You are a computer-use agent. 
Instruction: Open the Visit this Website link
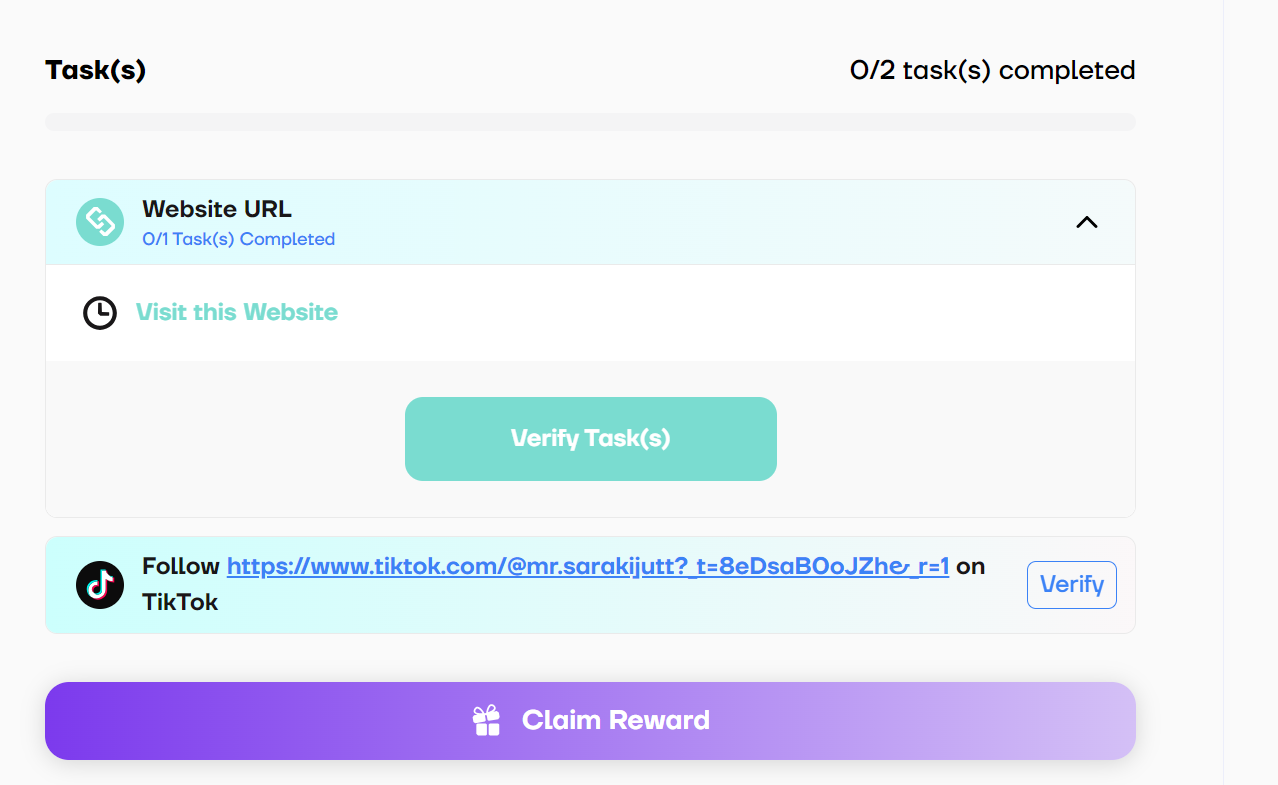coord(237,312)
